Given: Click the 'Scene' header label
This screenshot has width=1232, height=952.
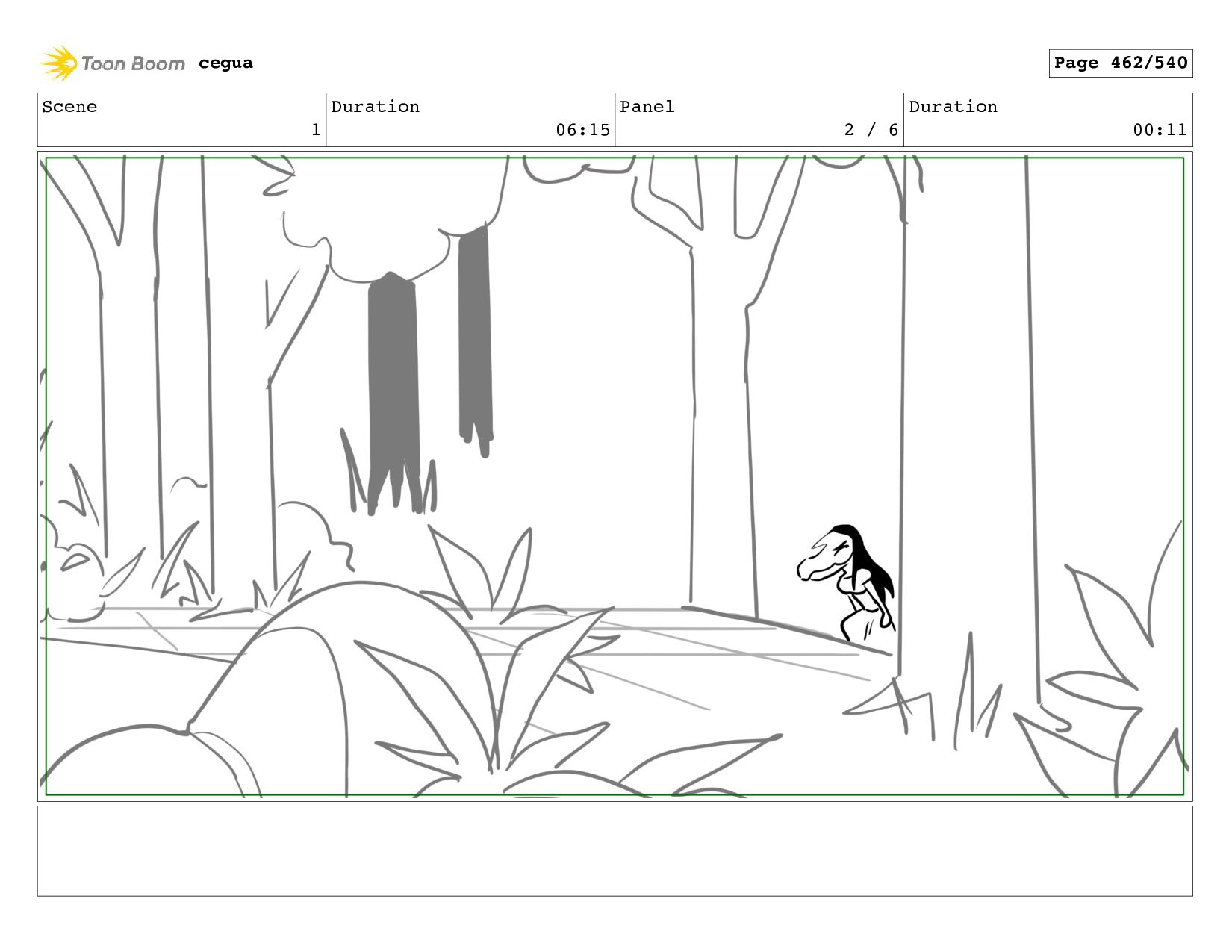Looking at the screenshot, I should (69, 107).
